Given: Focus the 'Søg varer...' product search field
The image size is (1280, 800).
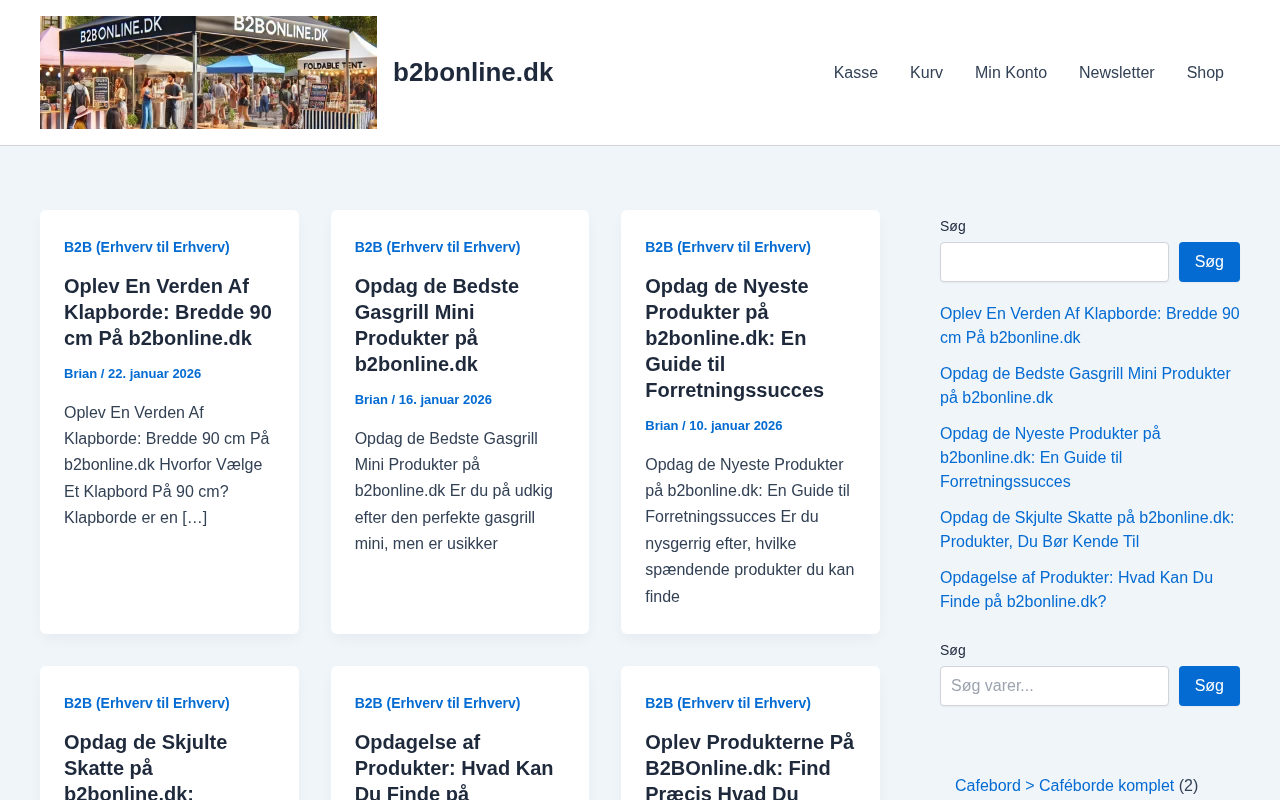Looking at the screenshot, I should (1054, 686).
